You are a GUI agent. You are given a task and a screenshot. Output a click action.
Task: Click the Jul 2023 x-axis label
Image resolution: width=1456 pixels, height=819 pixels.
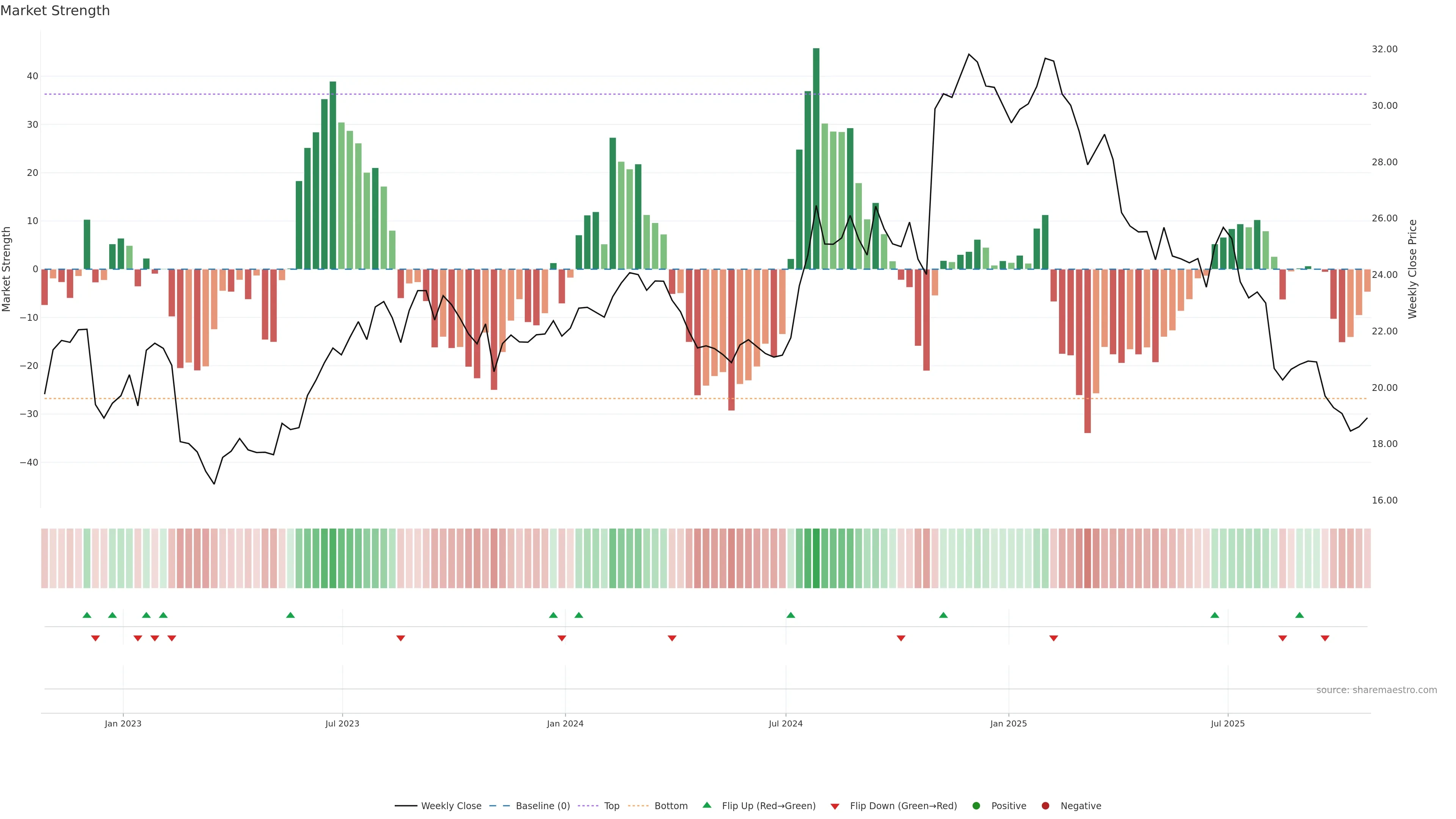[x=342, y=723]
